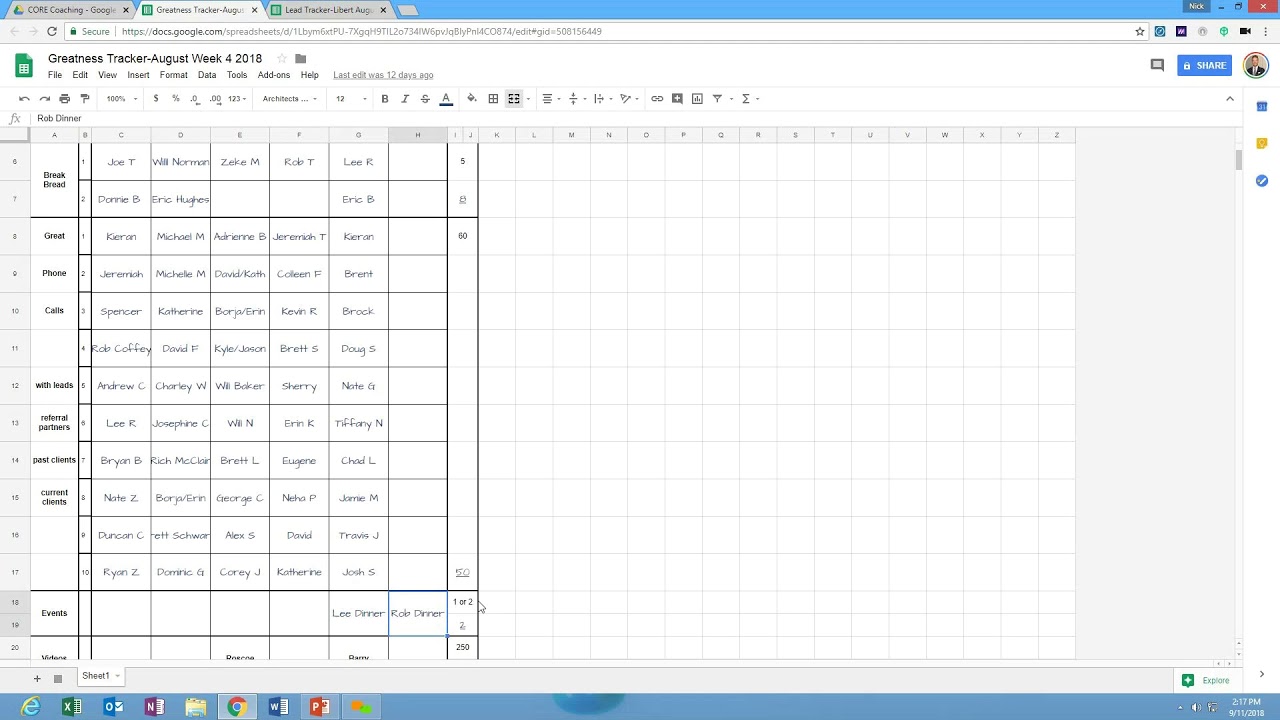The height and width of the screenshot is (720, 1280).
Task: Format selection as currency with the dollar icon
Action: [x=156, y=99]
